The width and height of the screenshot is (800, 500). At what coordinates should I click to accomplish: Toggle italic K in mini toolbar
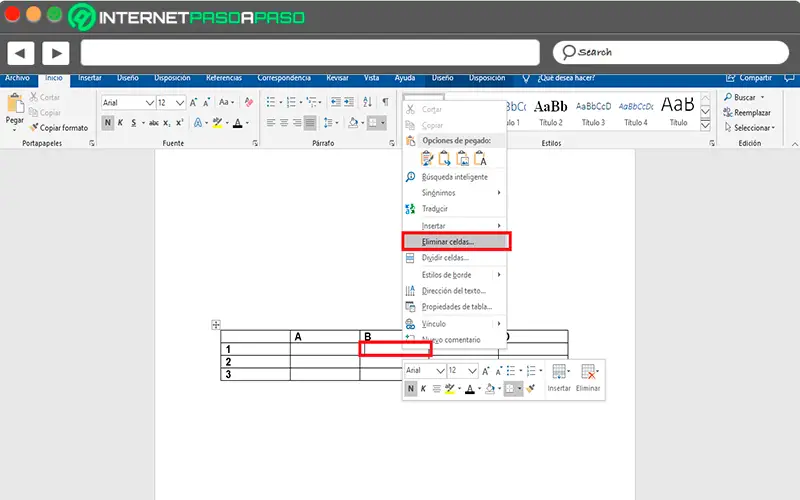[423, 389]
